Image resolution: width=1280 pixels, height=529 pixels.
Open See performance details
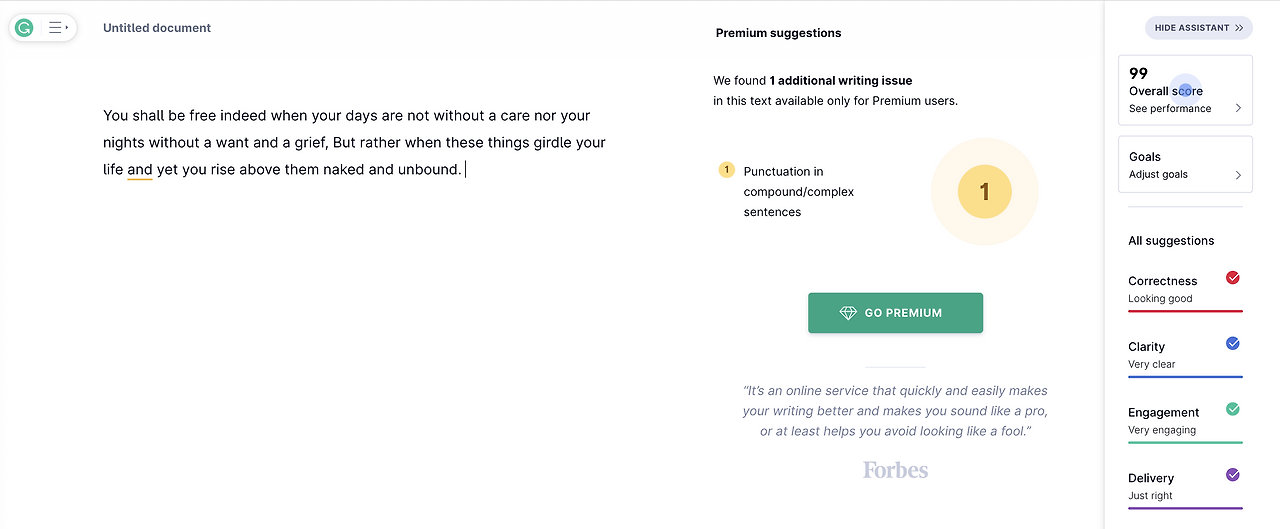tap(1169, 109)
